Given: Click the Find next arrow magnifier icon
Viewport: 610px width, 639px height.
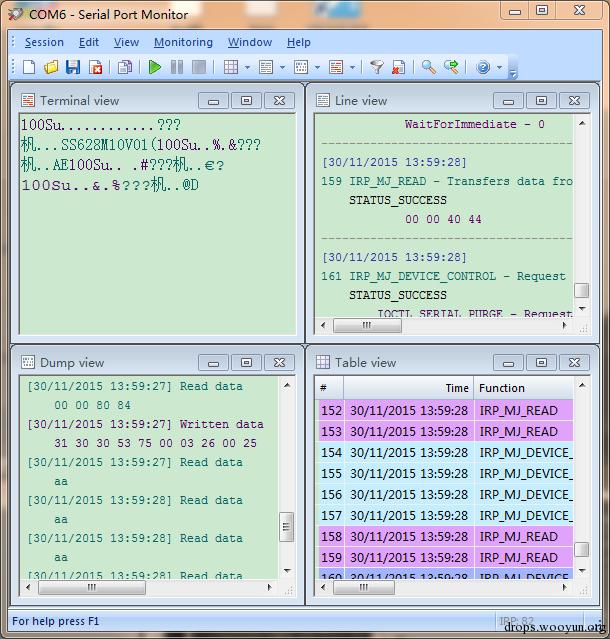Looking at the screenshot, I should point(451,67).
